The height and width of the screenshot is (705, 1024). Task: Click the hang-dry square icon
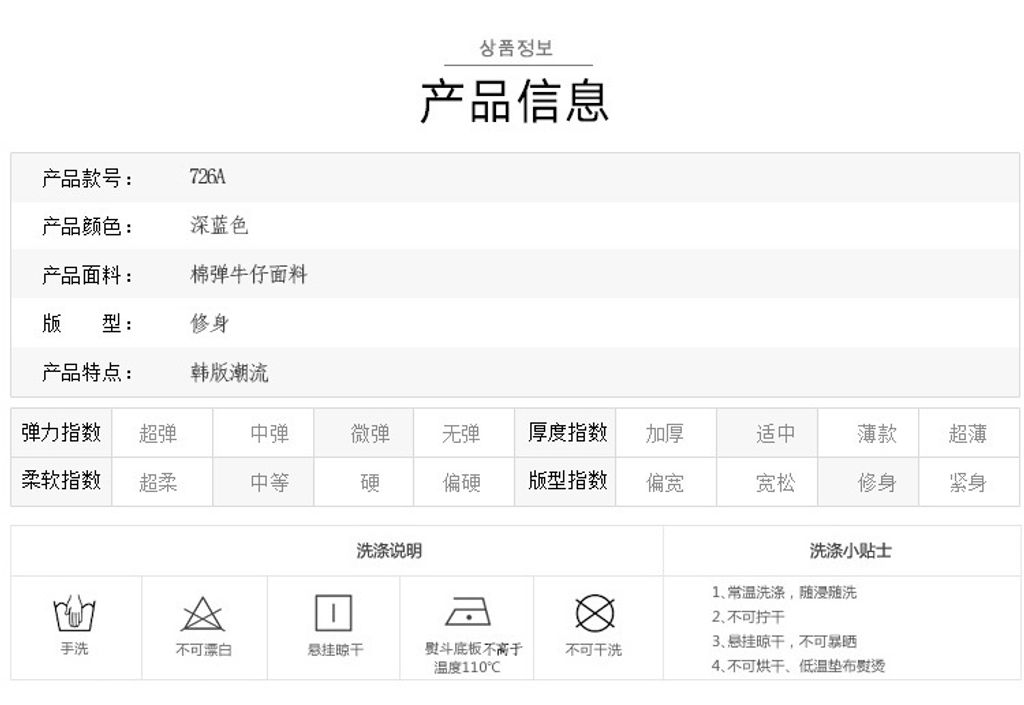[333, 612]
